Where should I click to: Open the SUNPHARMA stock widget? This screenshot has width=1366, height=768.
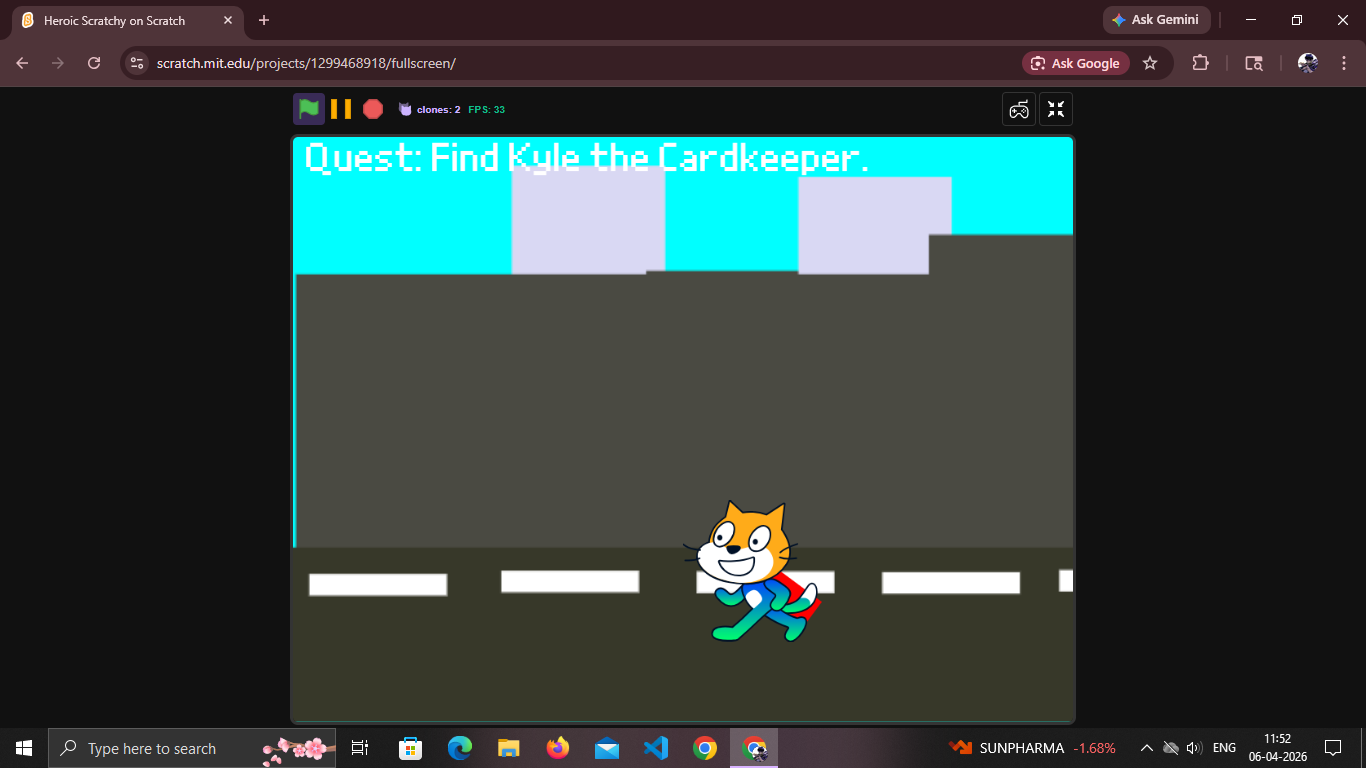click(x=1033, y=748)
